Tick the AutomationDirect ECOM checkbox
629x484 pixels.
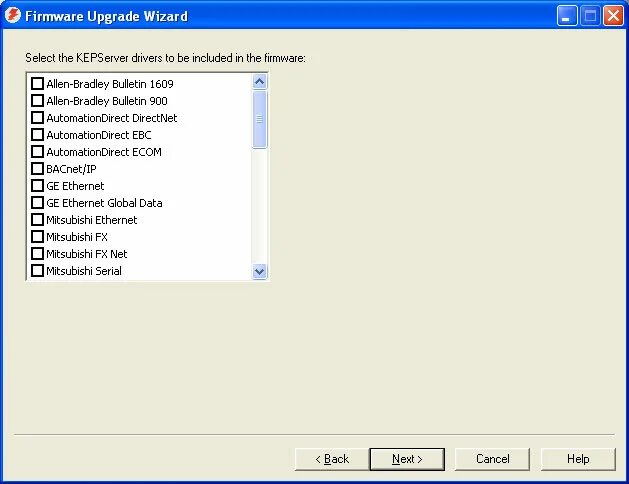[37, 152]
